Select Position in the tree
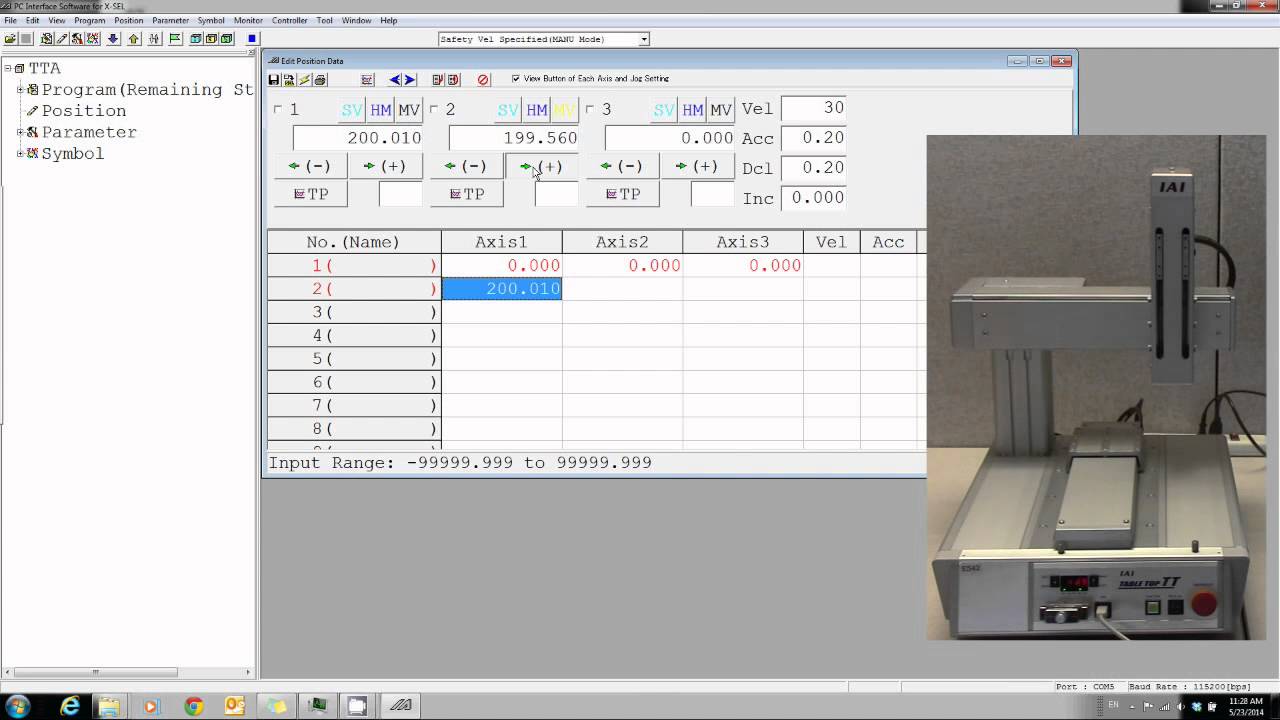This screenshot has width=1280, height=720. [x=84, y=111]
